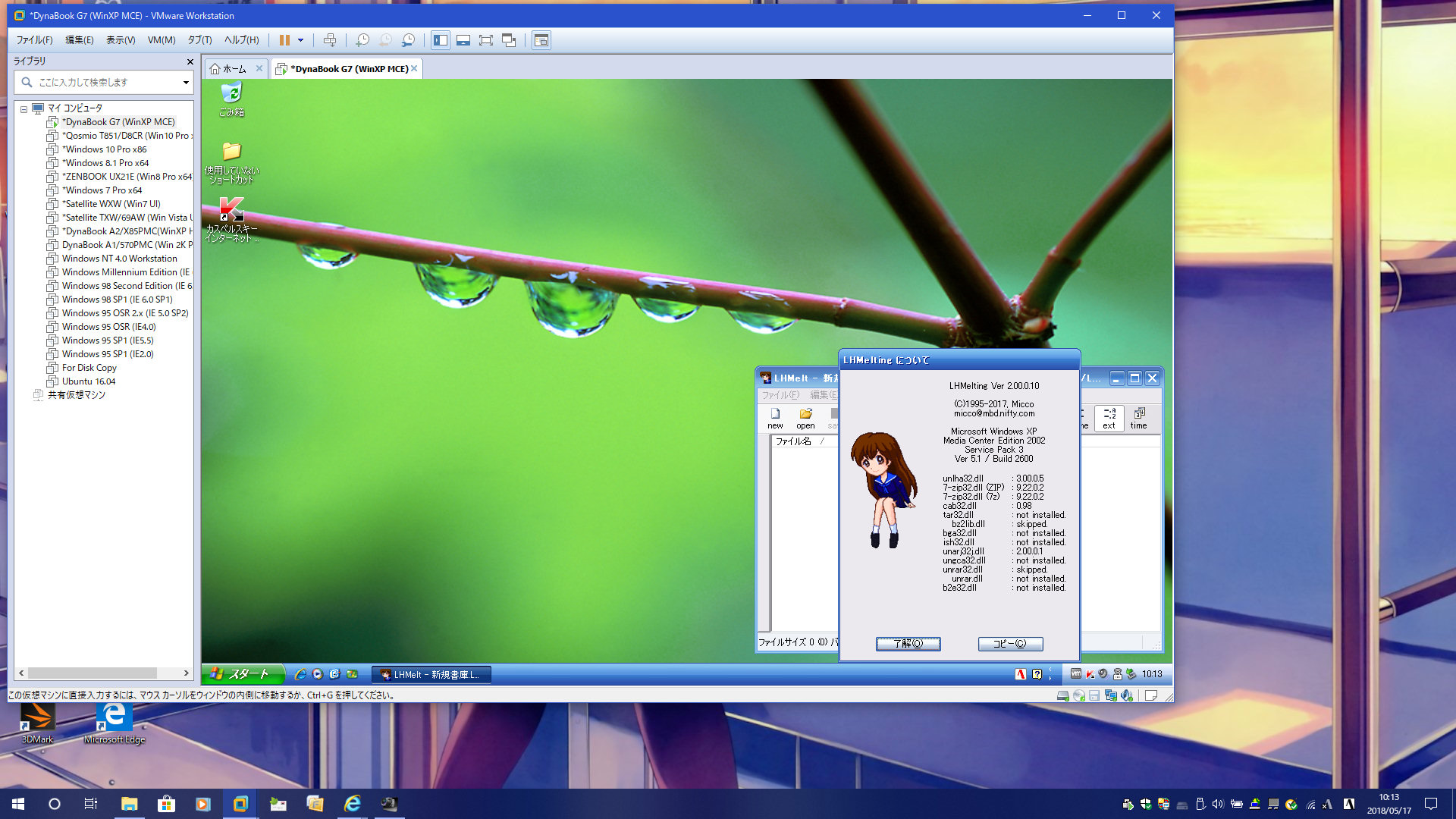Switch to the ホーム tab
Image resolution: width=1456 pixels, height=819 pixels.
(x=234, y=68)
